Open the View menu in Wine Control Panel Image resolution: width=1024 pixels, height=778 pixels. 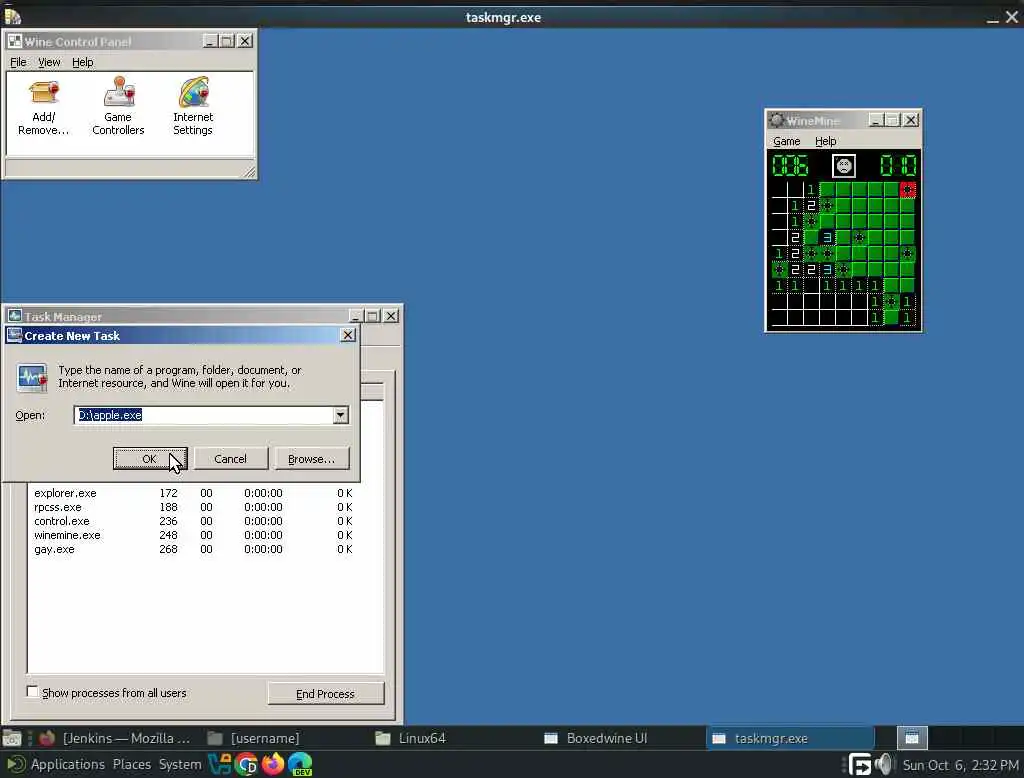[49, 62]
